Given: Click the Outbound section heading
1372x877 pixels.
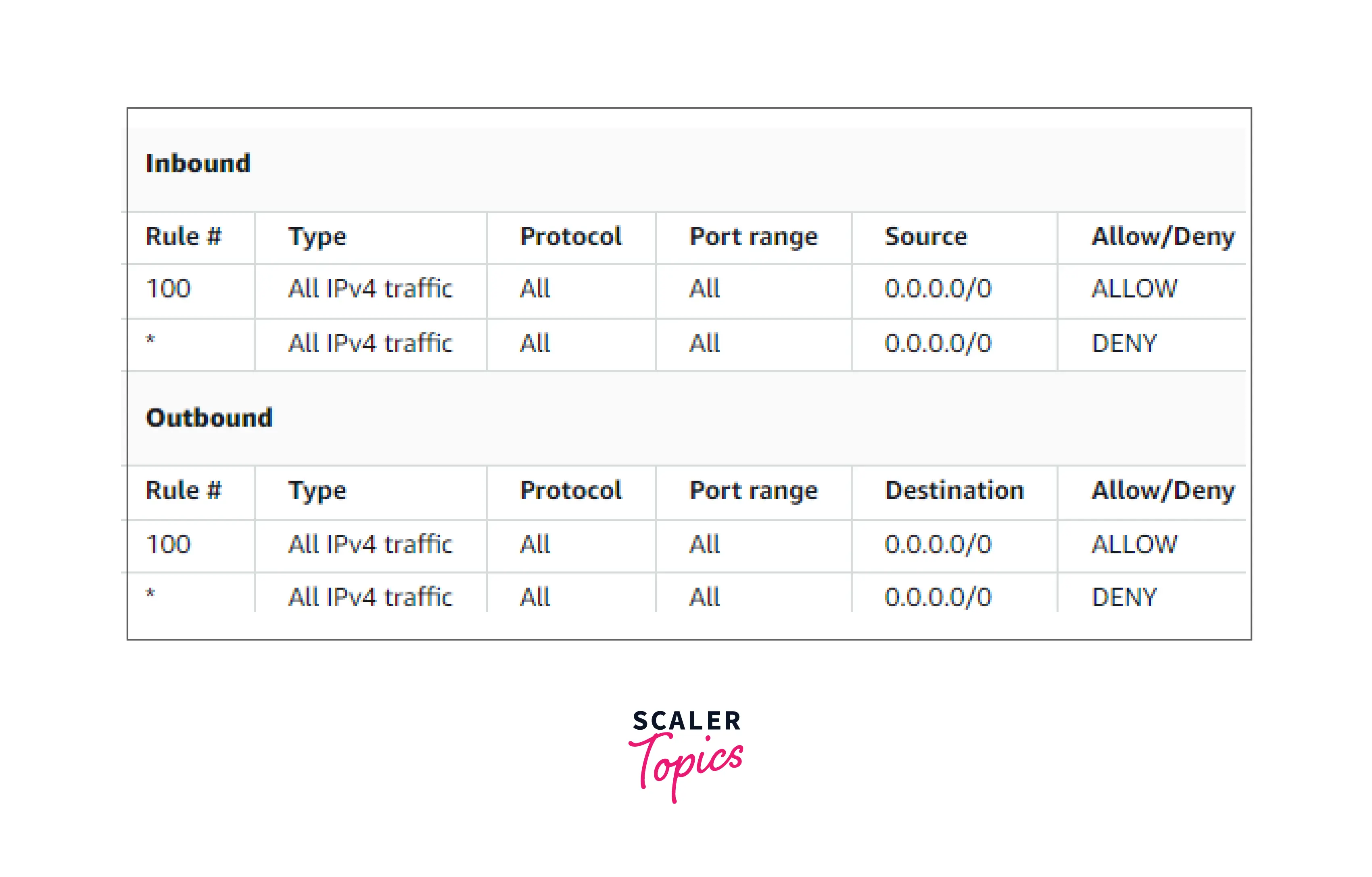Looking at the screenshot, I should [x=210, y=418].
